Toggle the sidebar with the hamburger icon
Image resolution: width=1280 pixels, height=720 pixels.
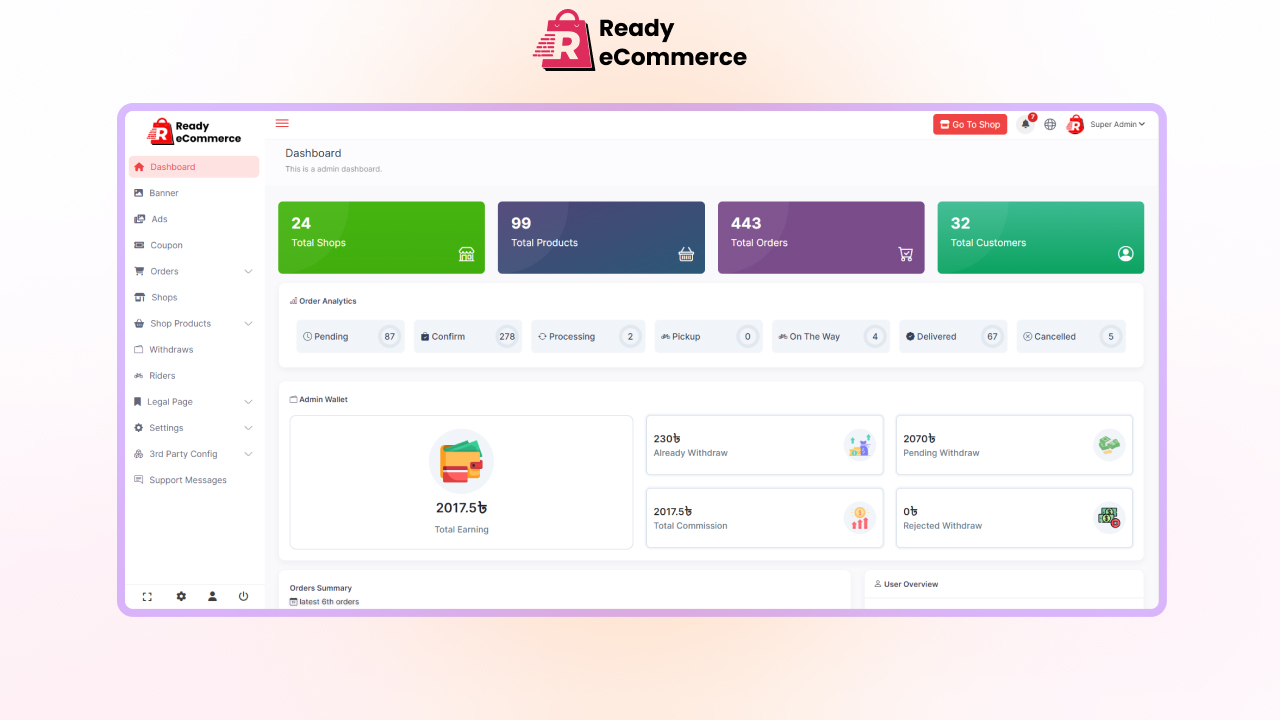(282, 123)
